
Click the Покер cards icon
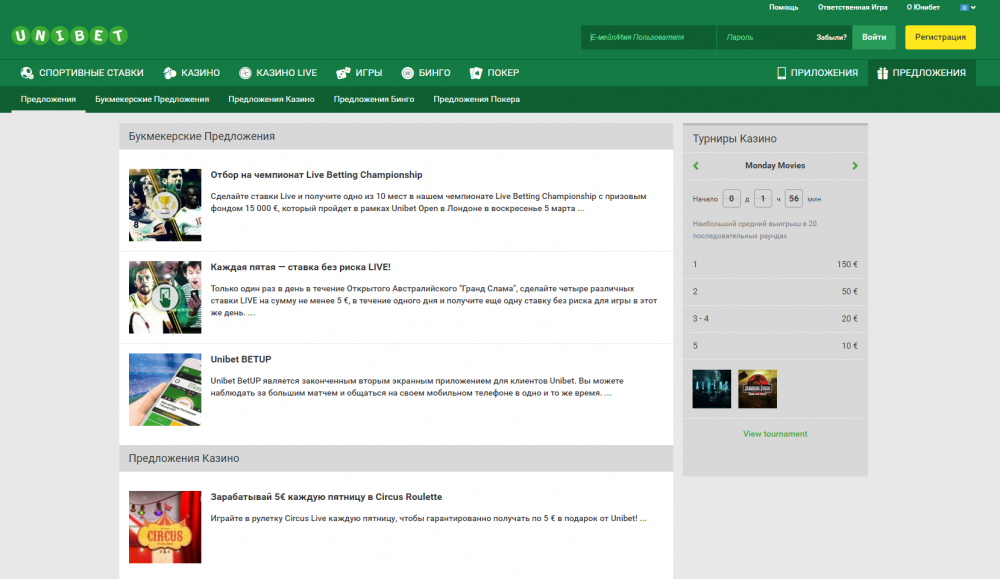pos(476,73)
